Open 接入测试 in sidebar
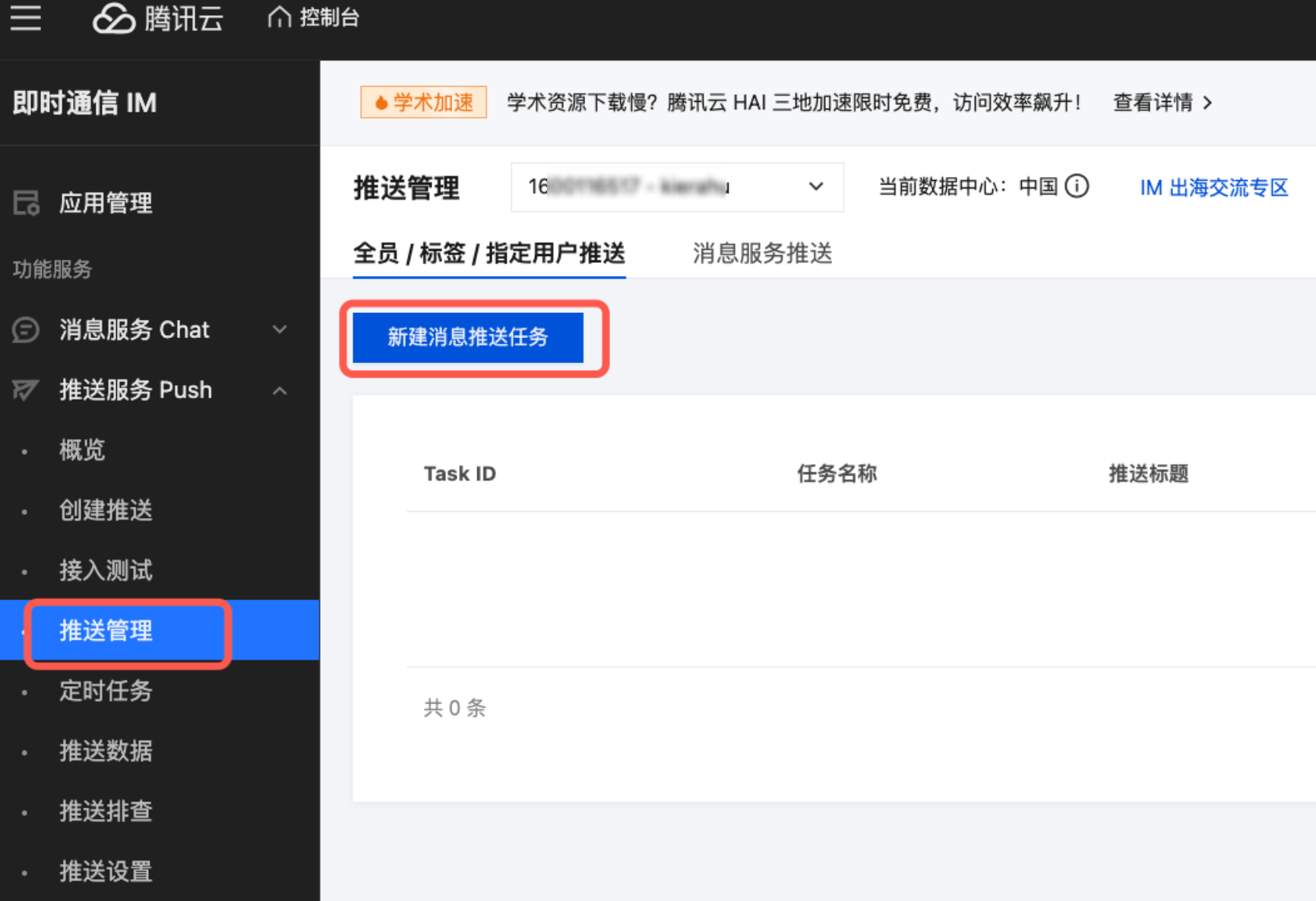The width and height of the screenshot is (1316, 901). pos(106,570)
